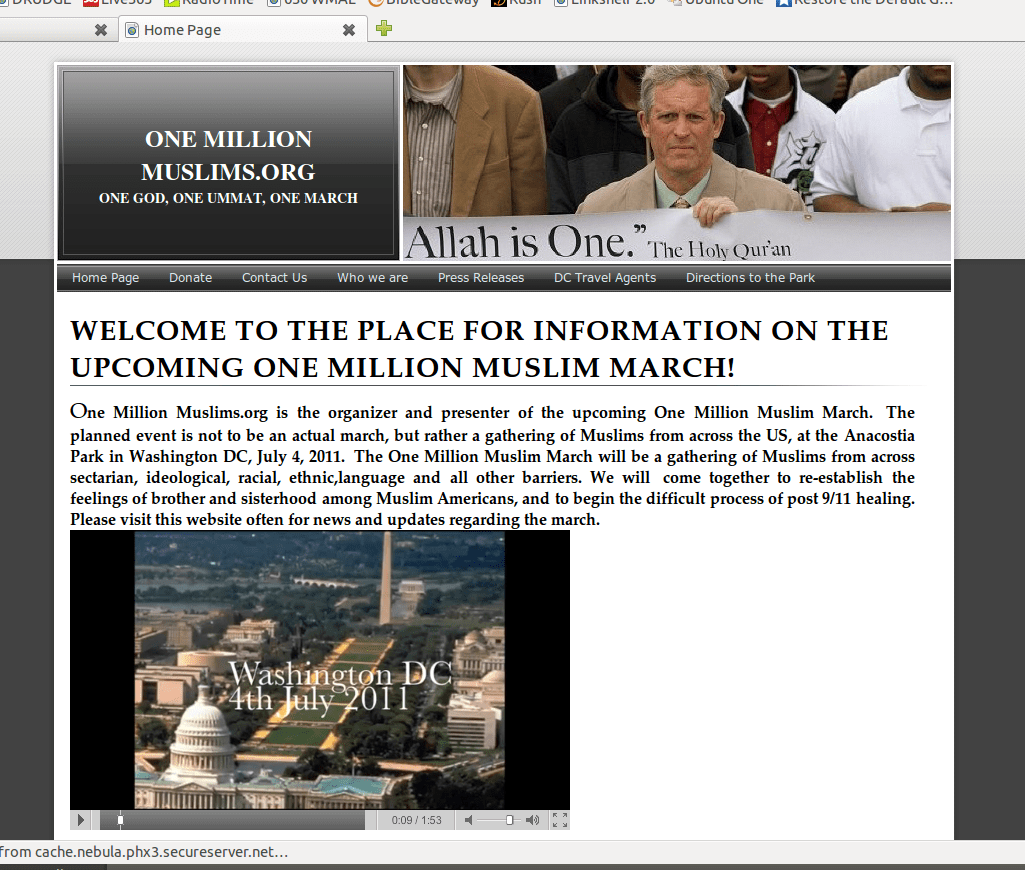
Task: Open a new browser tab
Action: pyautogui.click(x=384, y=28)
